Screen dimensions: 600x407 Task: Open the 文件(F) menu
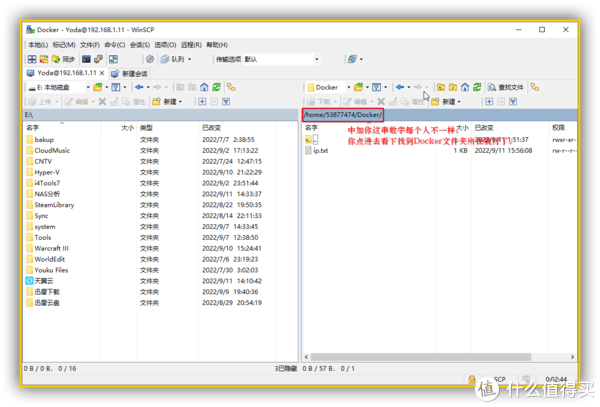pos(90,45)
